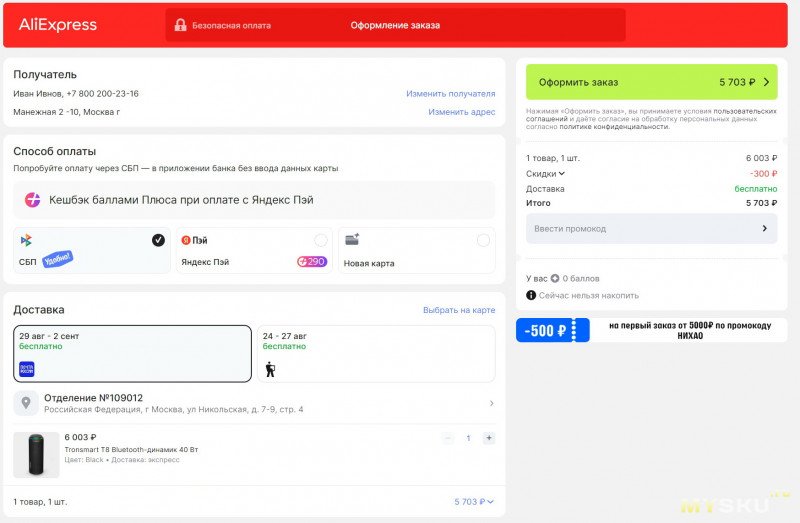Click the -500 ₽ promo banner НИХАО

point(652,330)
